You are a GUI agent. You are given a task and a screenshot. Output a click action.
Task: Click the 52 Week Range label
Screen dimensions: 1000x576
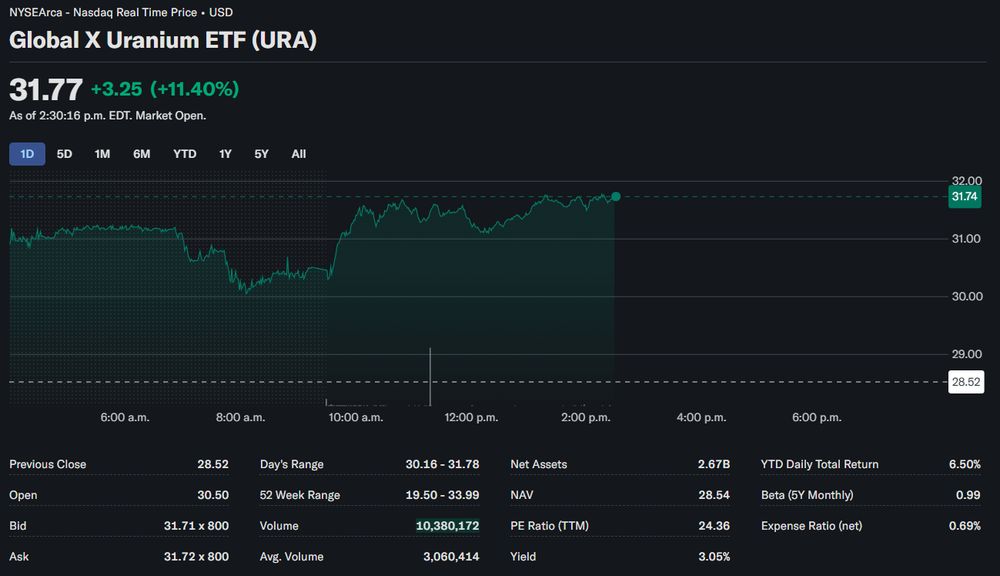pyautogui.click(x=300, y=495)
